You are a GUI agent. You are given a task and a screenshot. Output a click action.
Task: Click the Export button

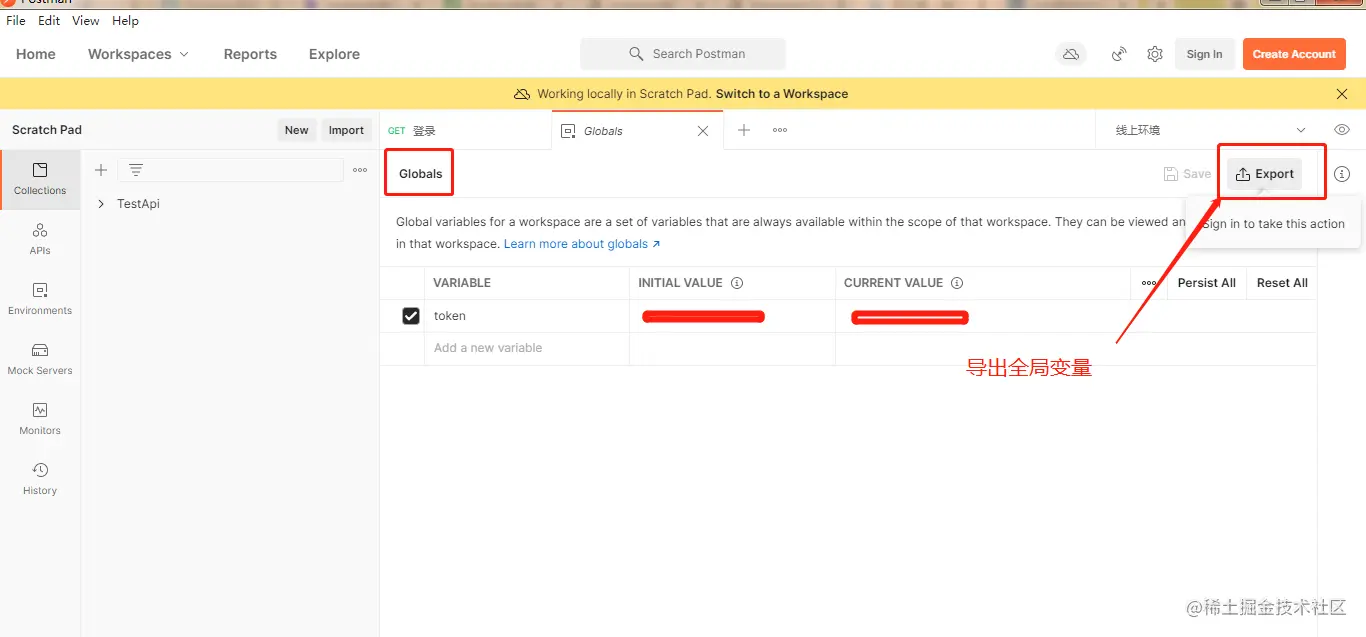1265,174
